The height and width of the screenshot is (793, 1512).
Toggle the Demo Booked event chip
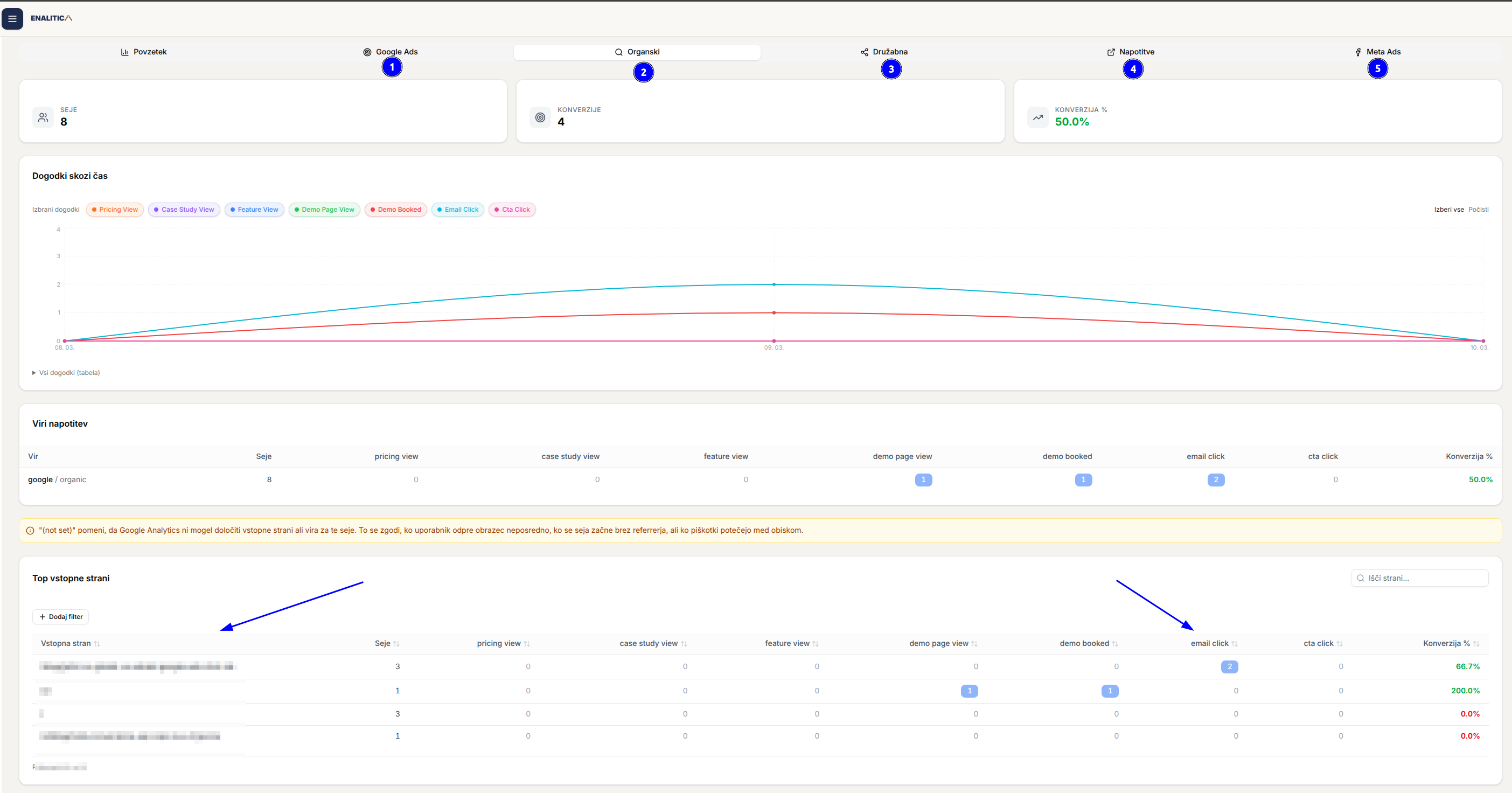pyautogui.click(x=395, y=210)
